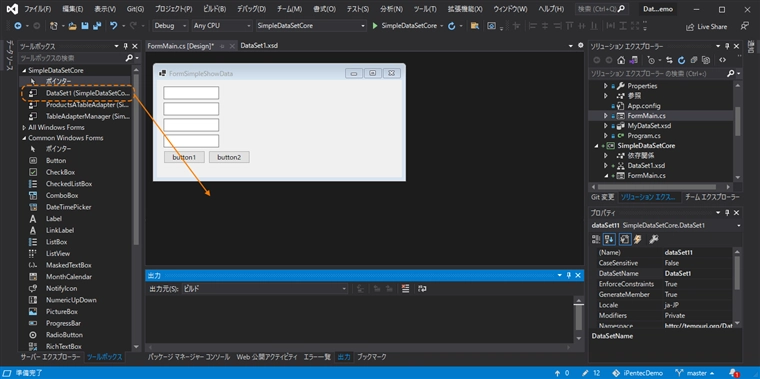Viewport: 760px width, 379px height.
Task: Open the Output source ビルド dropdown
Action: click(265, 289)
